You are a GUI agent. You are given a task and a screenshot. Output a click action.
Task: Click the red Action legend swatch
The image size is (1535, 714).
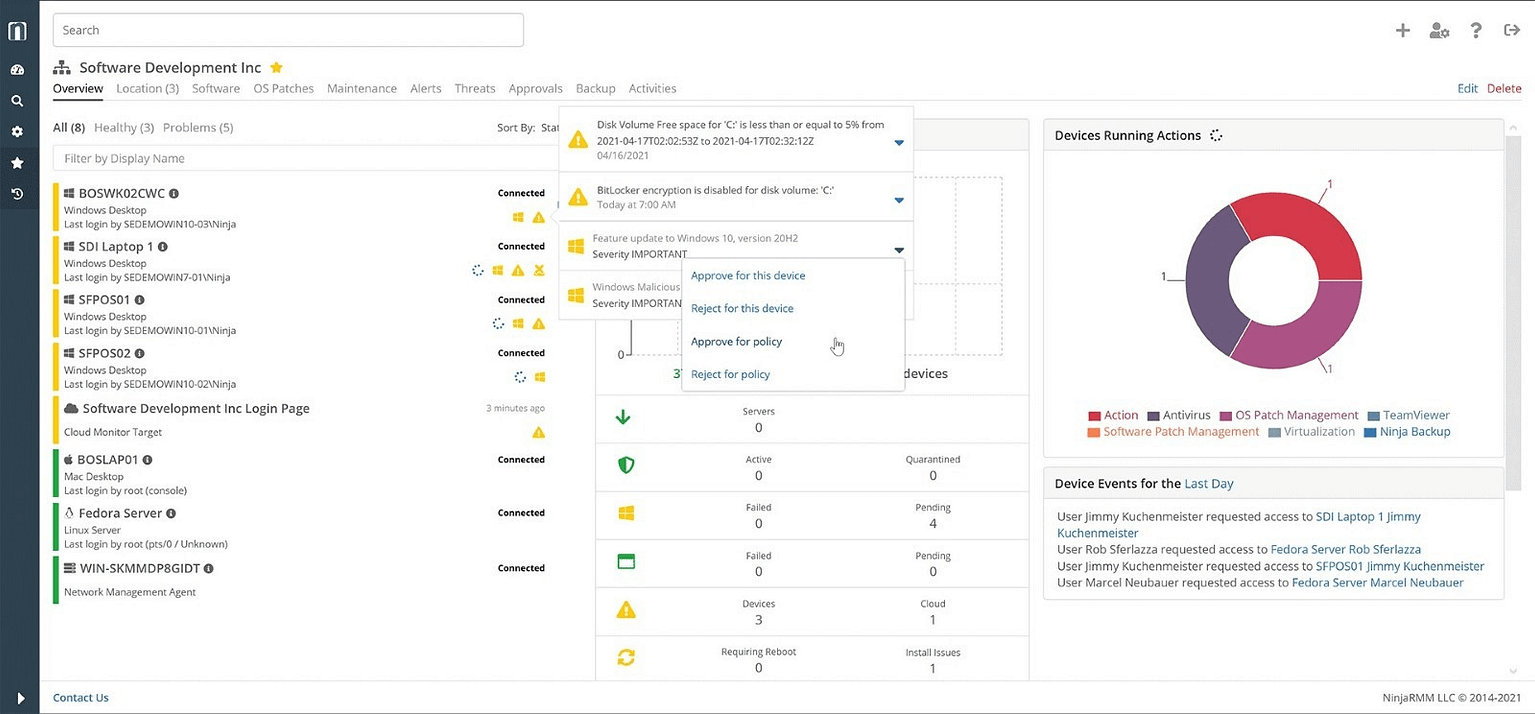coord(1097,415)
